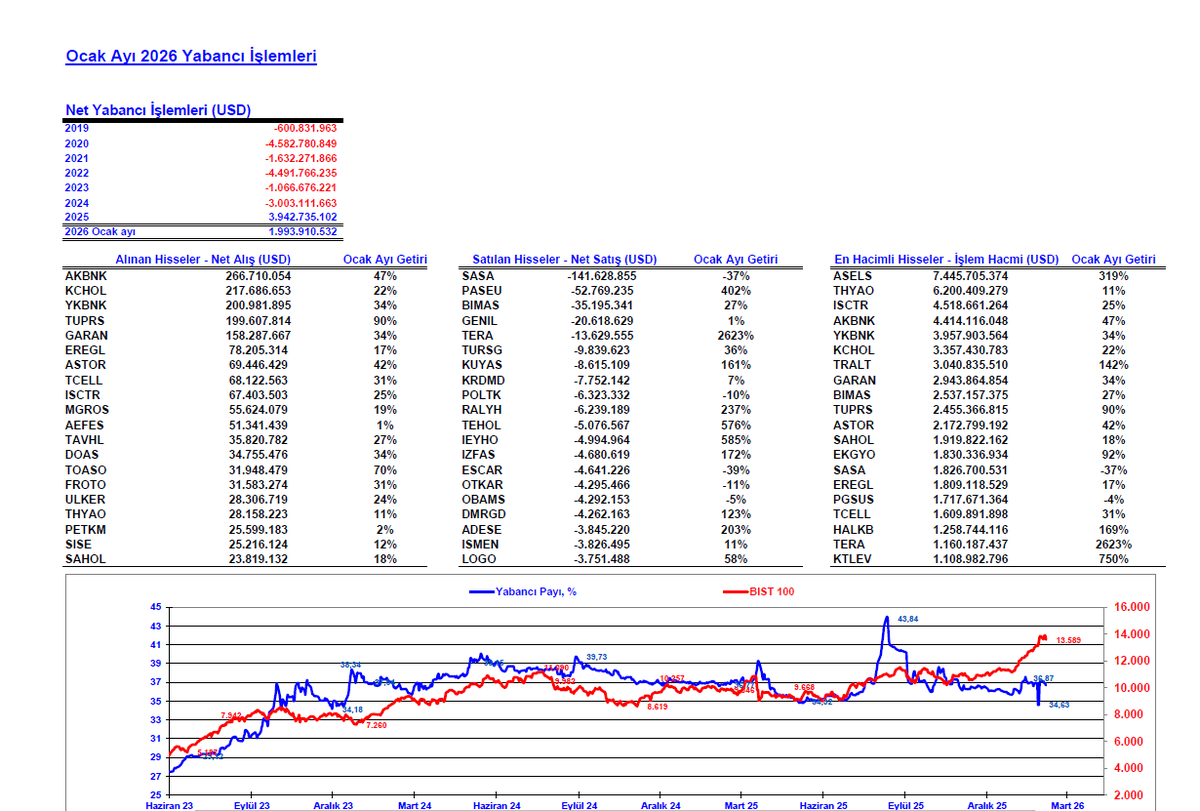Select KTLEV's 750% return value
The image size is (1200, 811).
pyautogui.click(x=1113, y=560)
